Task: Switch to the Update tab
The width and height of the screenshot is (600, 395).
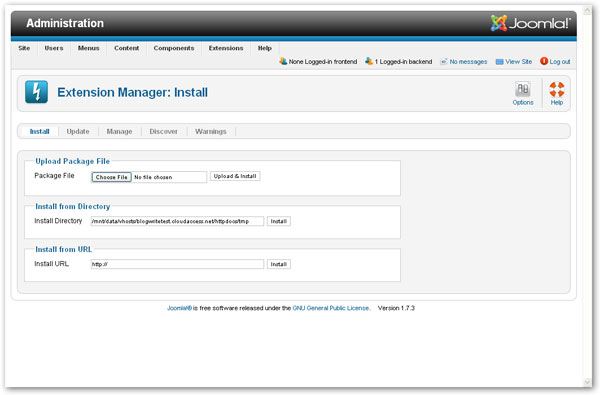Action: (78, 131)
